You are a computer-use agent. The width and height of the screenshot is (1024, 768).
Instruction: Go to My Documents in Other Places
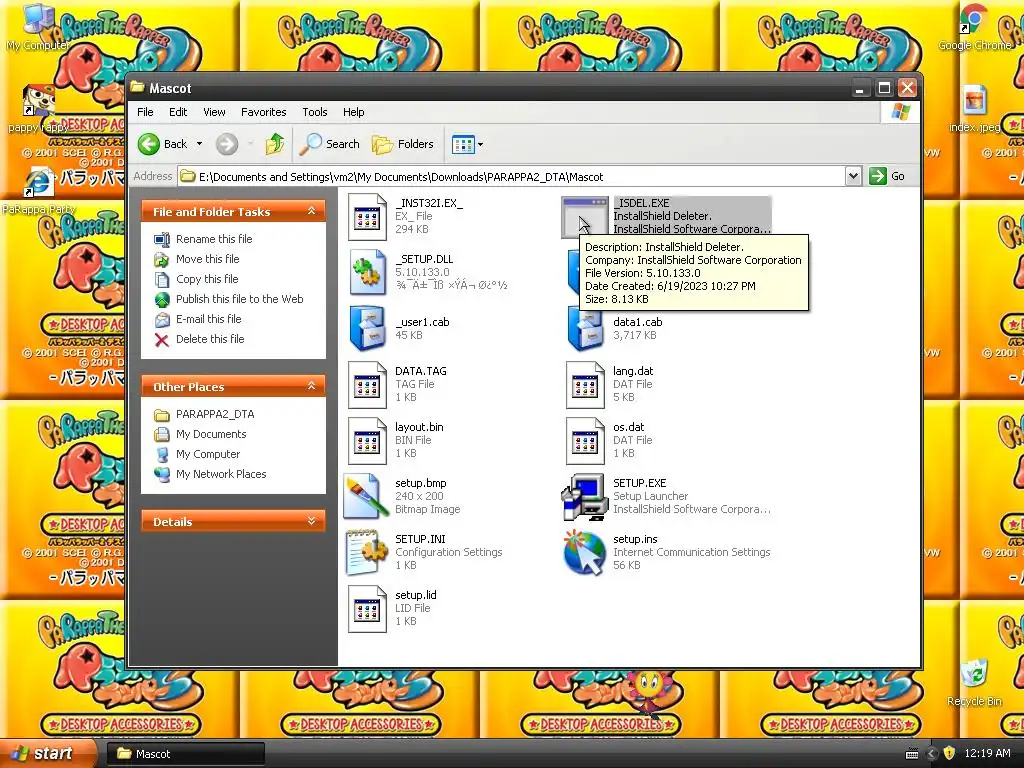211,434
